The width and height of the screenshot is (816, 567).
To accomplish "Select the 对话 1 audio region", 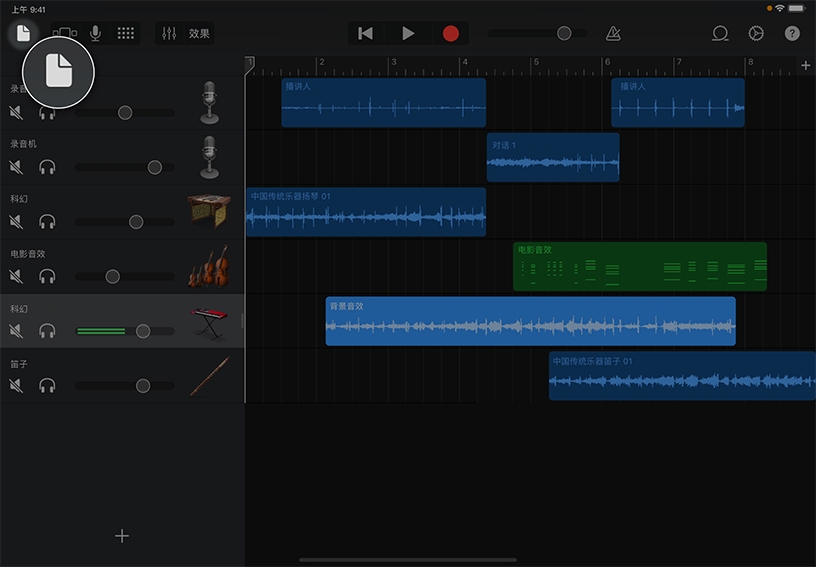I will [553, 158].
